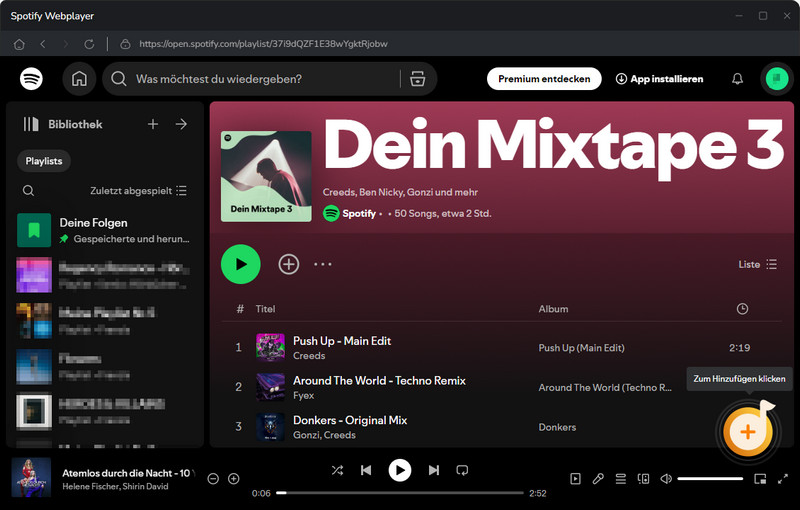This screenshot has height=510, width=800.
Task: Open the green user profile avatar
Action: (777, 79)
